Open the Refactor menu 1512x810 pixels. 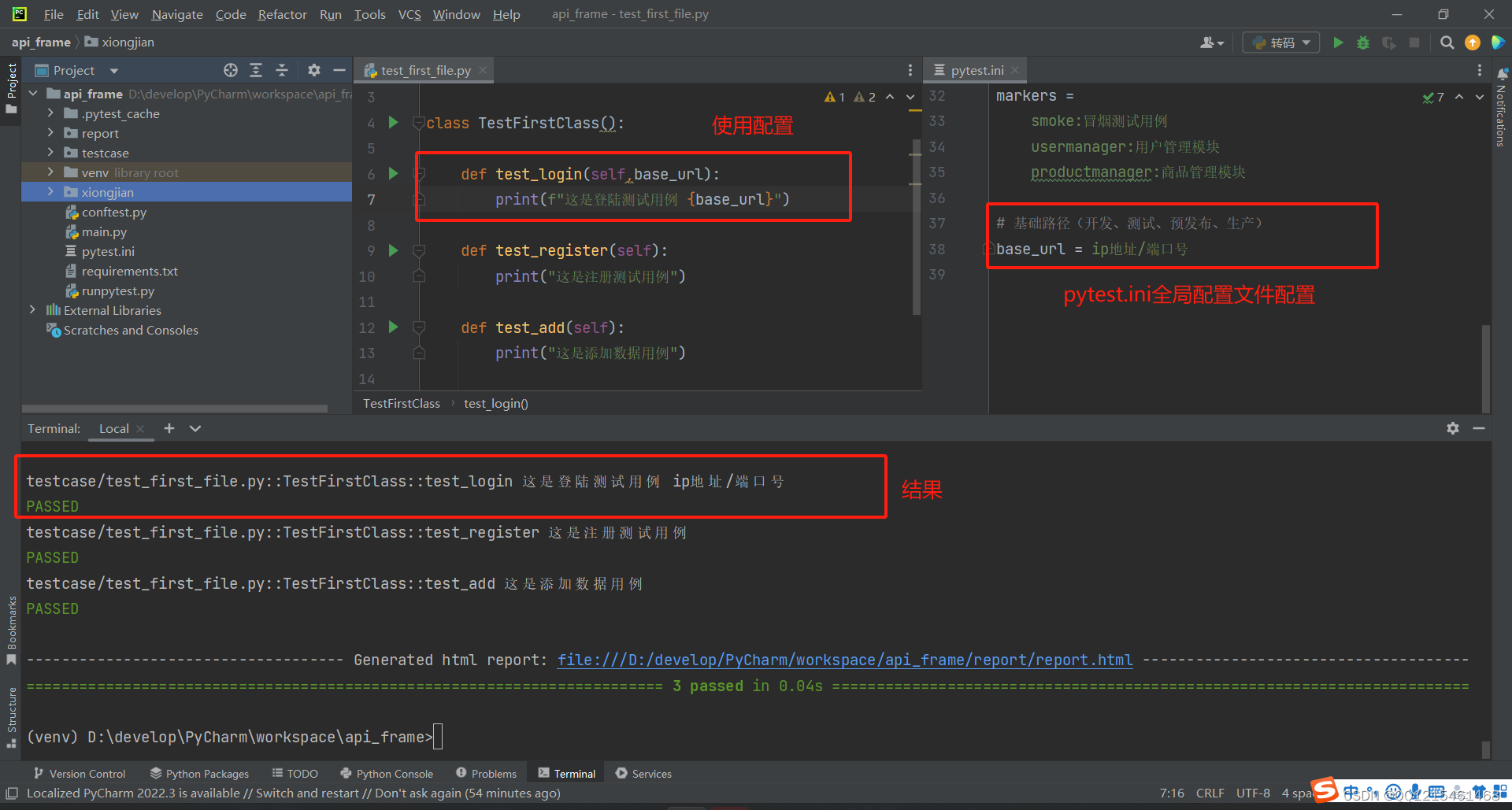(x=282, y=14)
